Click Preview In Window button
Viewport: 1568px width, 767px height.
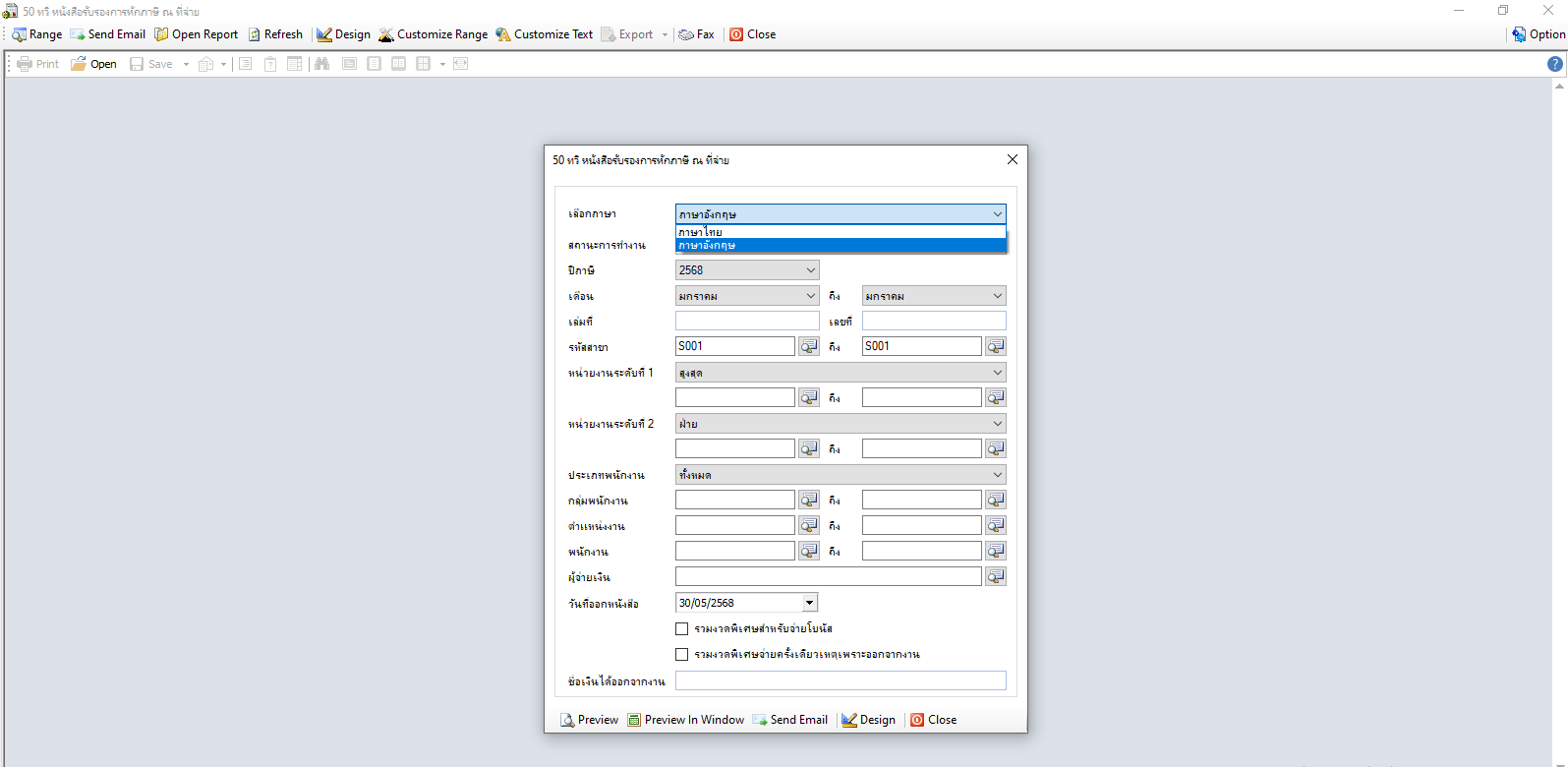point(685,720)
